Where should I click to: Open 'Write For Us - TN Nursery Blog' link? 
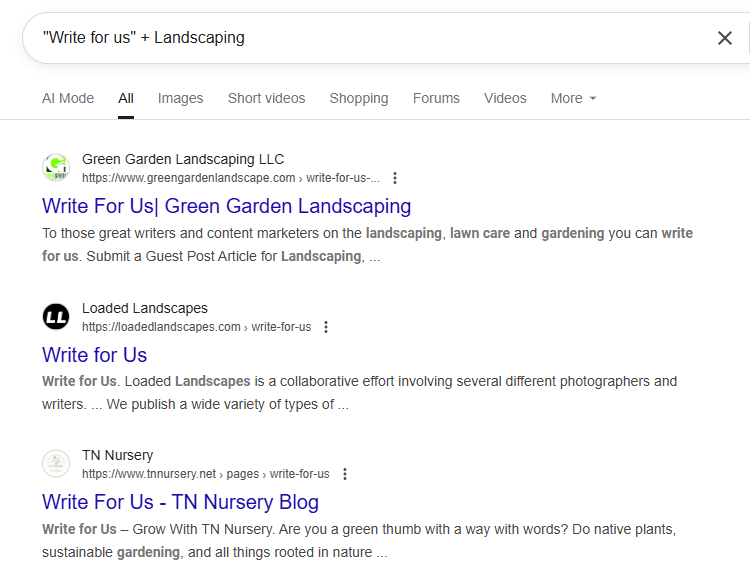pos(180,502)
